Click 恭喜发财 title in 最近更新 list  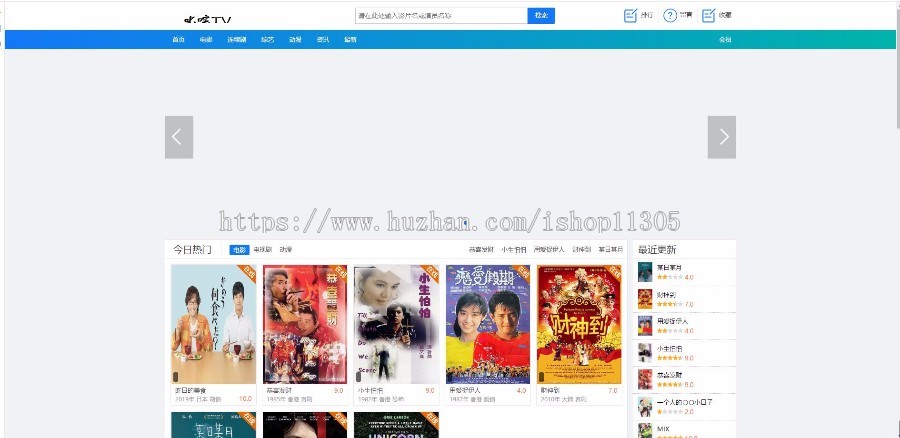click(669, 375)
